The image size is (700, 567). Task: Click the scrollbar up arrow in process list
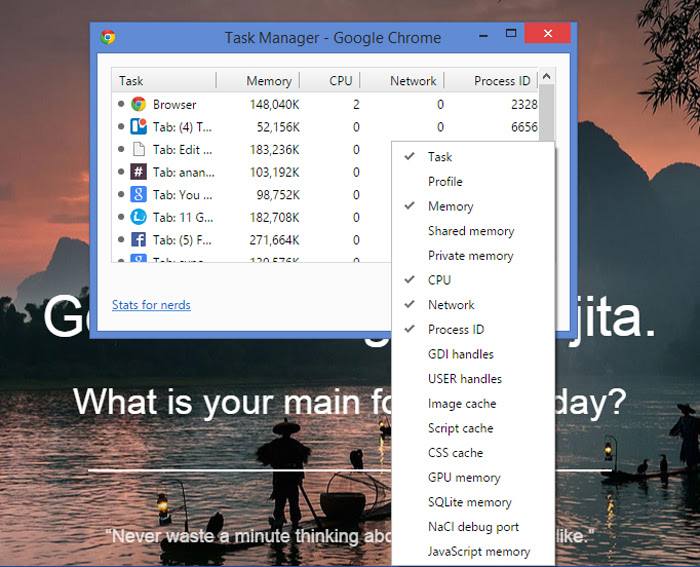546,76
